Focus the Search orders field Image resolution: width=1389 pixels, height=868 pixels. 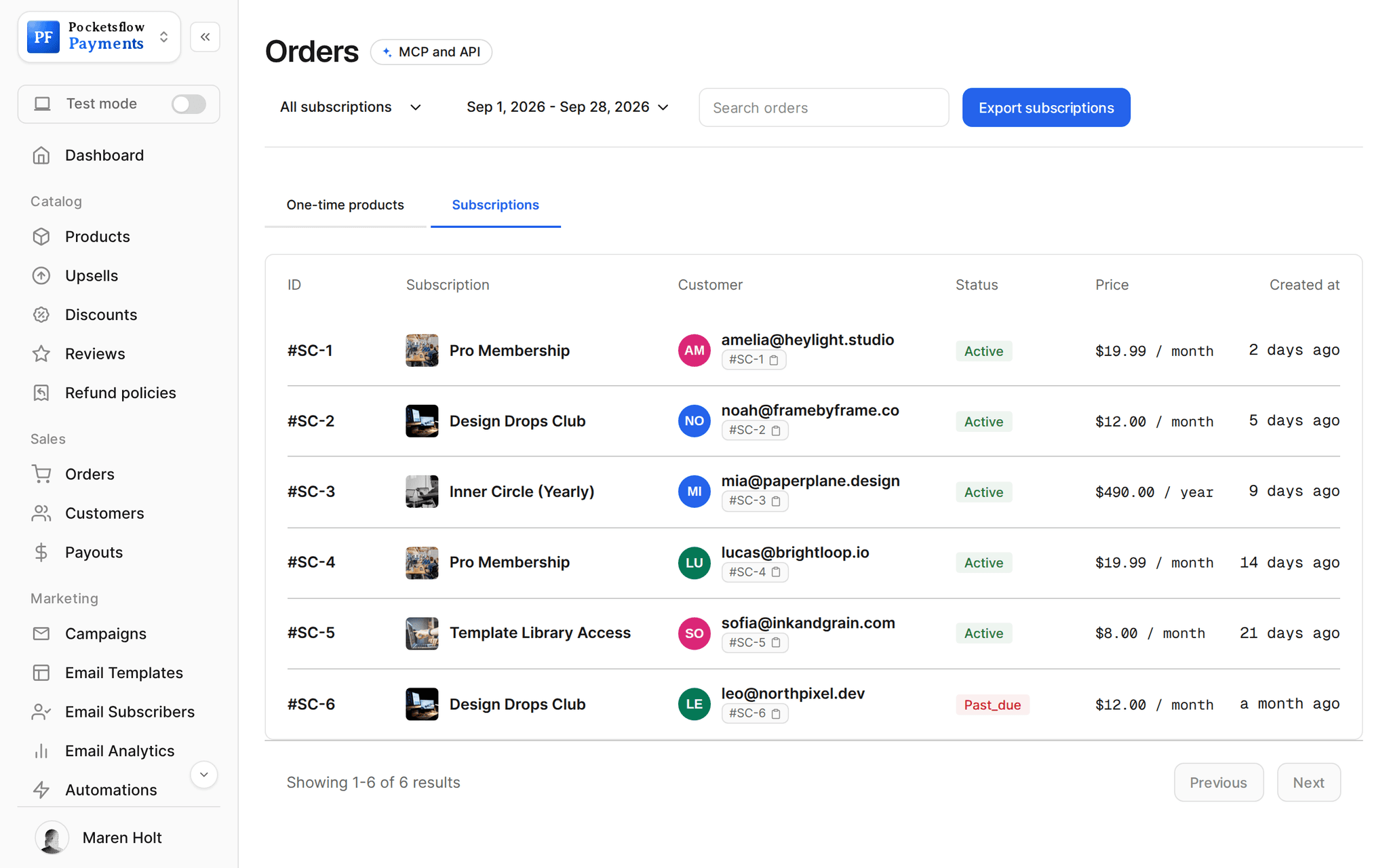(x=823, y=107)
